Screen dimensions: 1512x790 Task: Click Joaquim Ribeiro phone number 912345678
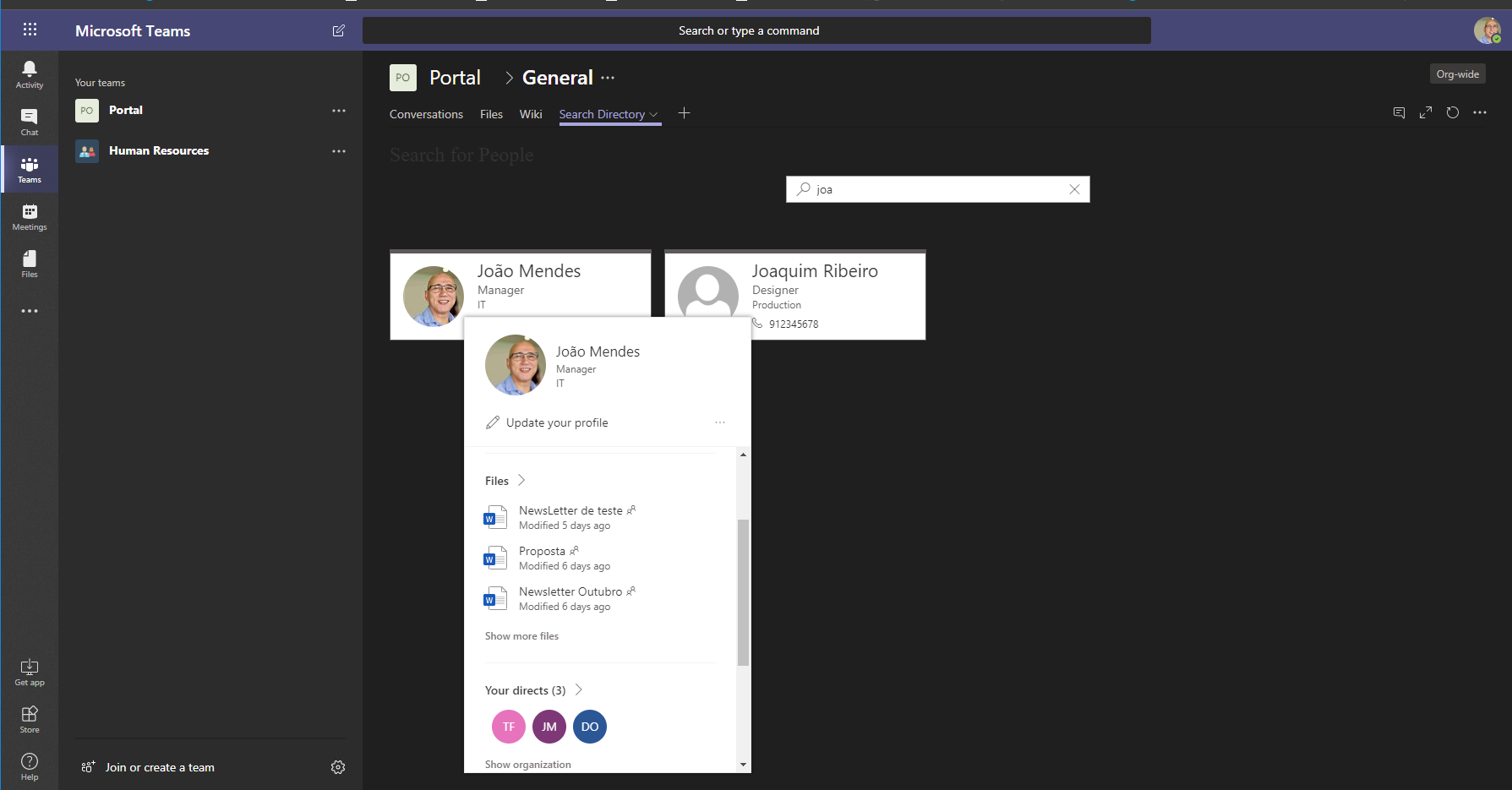click(x=794, y=324)
